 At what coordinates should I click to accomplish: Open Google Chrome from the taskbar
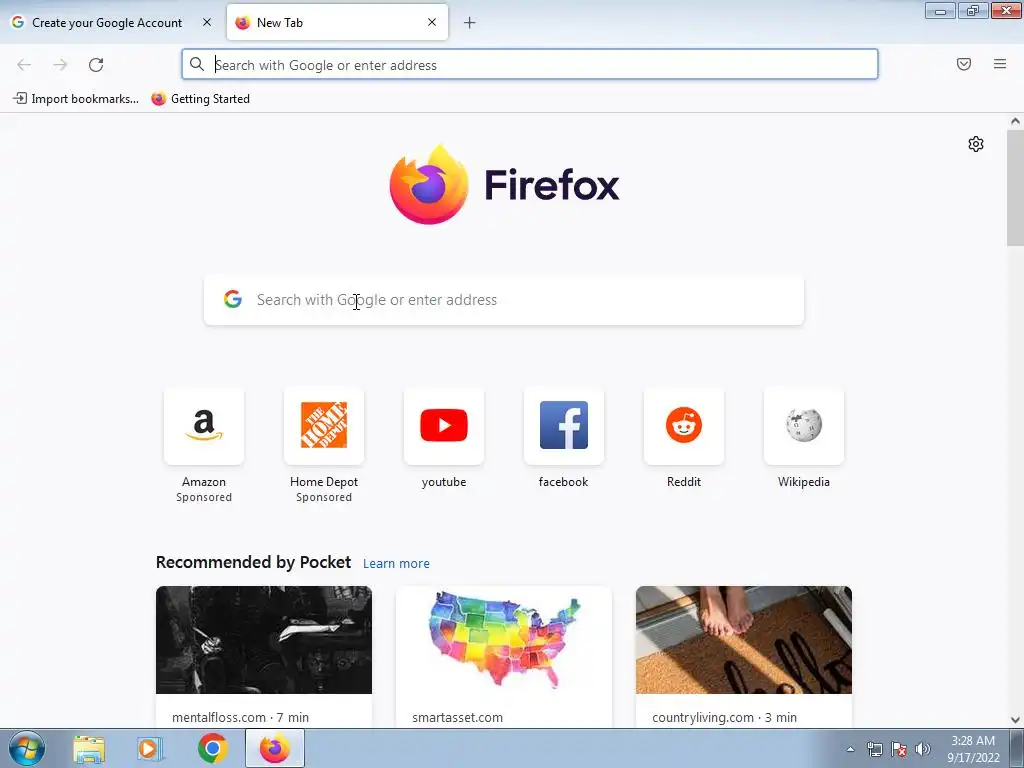click(212, 748)
